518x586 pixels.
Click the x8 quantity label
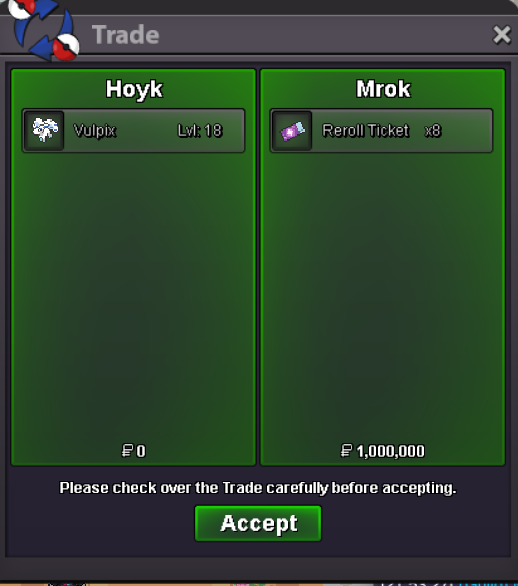[433, 131]
